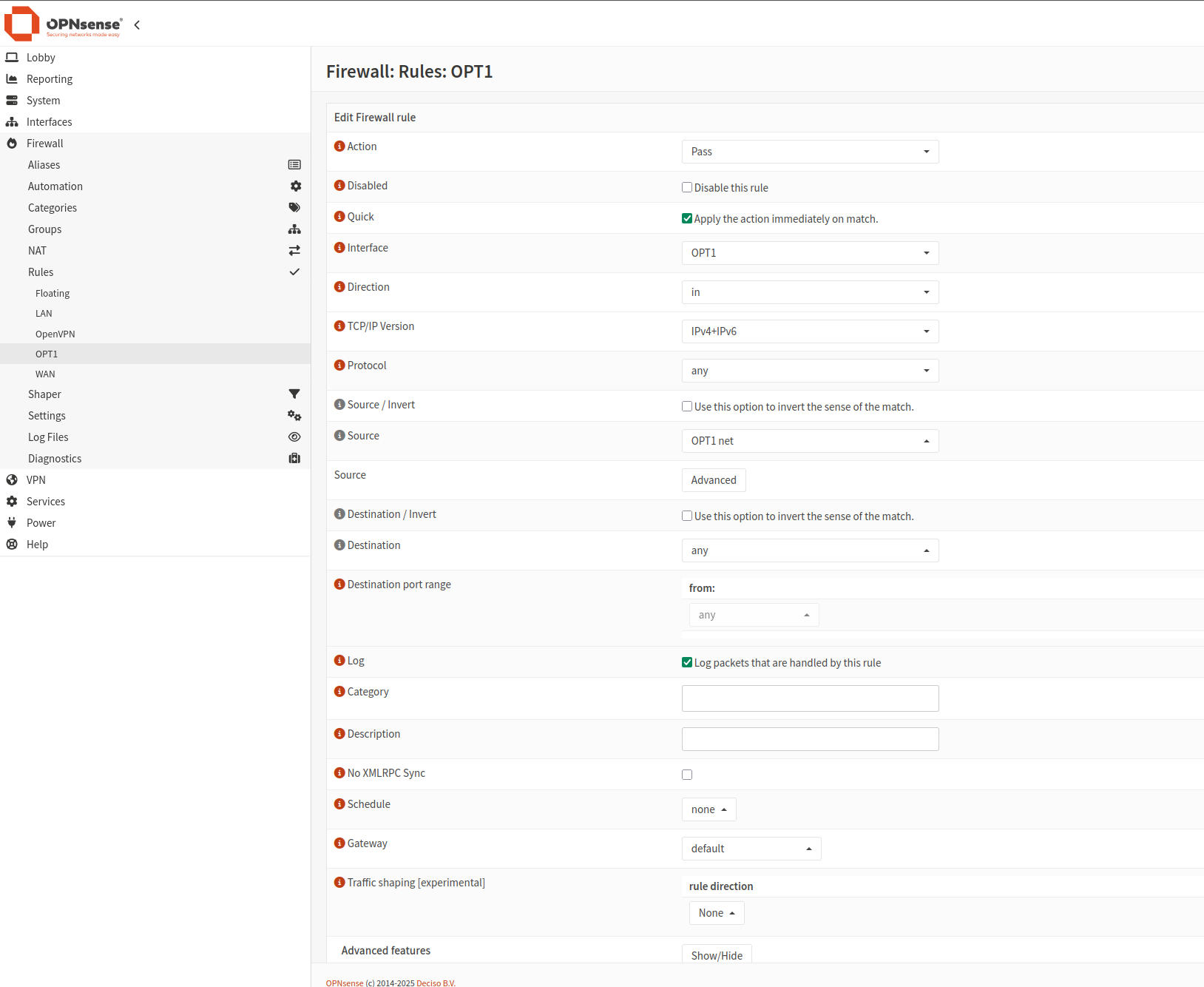Click the info icon beside Action
This screenshot has height=987, width=1204.
click(x=339, y=146)
